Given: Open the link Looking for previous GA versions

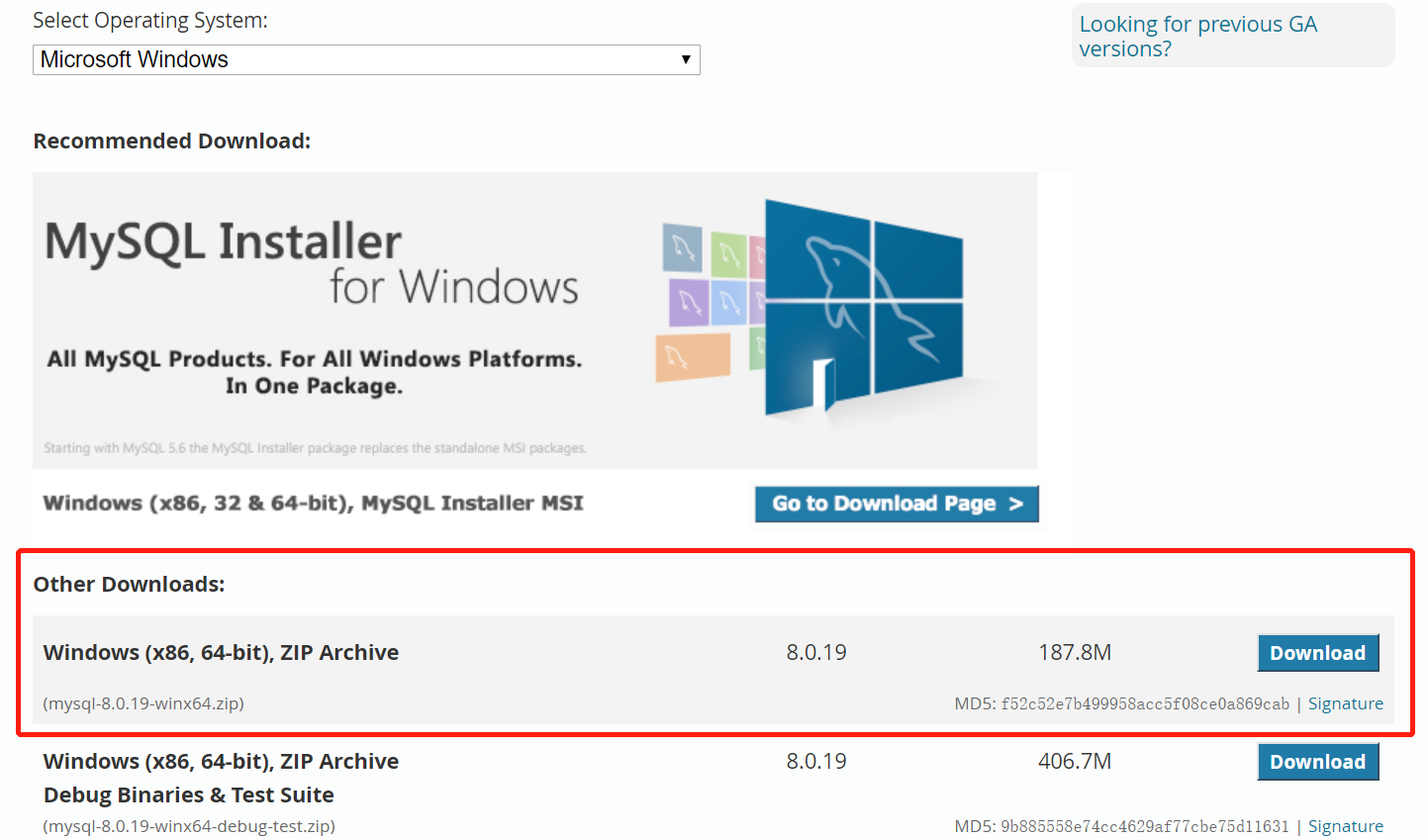Looking at the screenshot, I should [x=1198, y=36].
